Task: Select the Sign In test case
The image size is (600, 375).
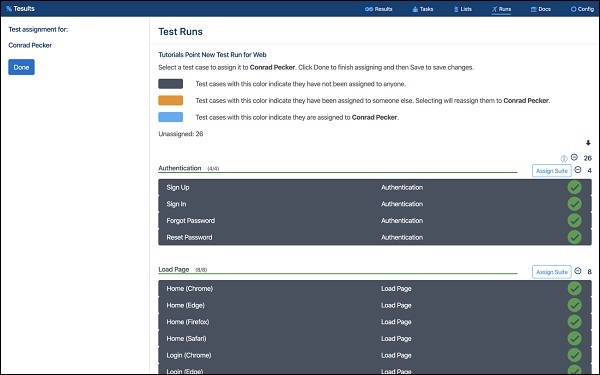Action: click(x=375, y=204)
